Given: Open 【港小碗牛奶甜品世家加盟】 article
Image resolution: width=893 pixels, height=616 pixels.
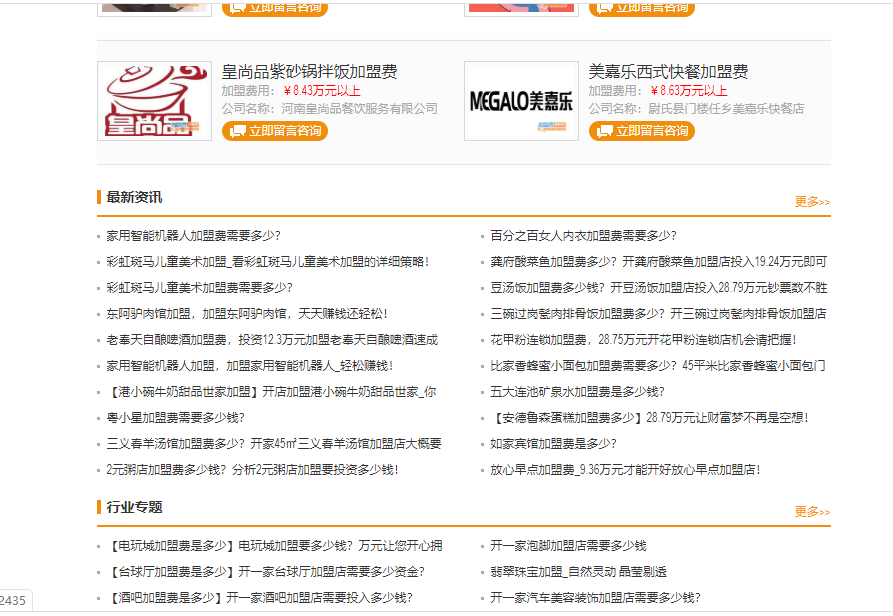Looking at the screenshot, I should [271, 392].
